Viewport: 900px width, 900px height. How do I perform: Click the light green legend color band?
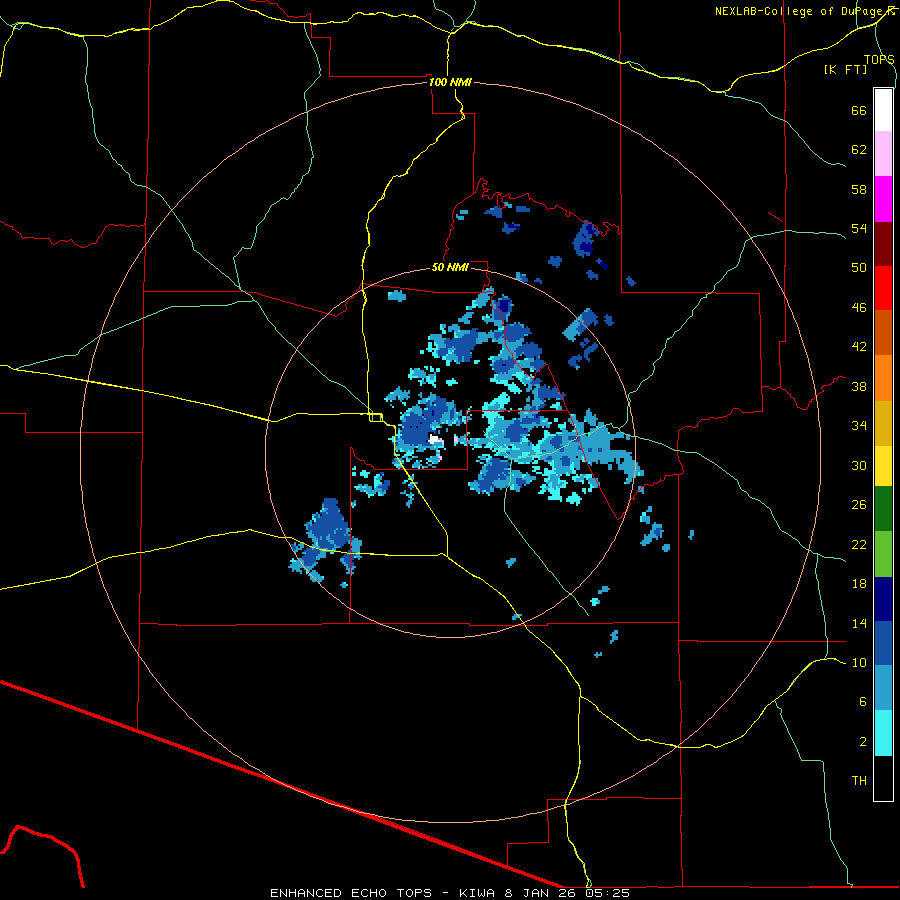[x=883, y=554]
